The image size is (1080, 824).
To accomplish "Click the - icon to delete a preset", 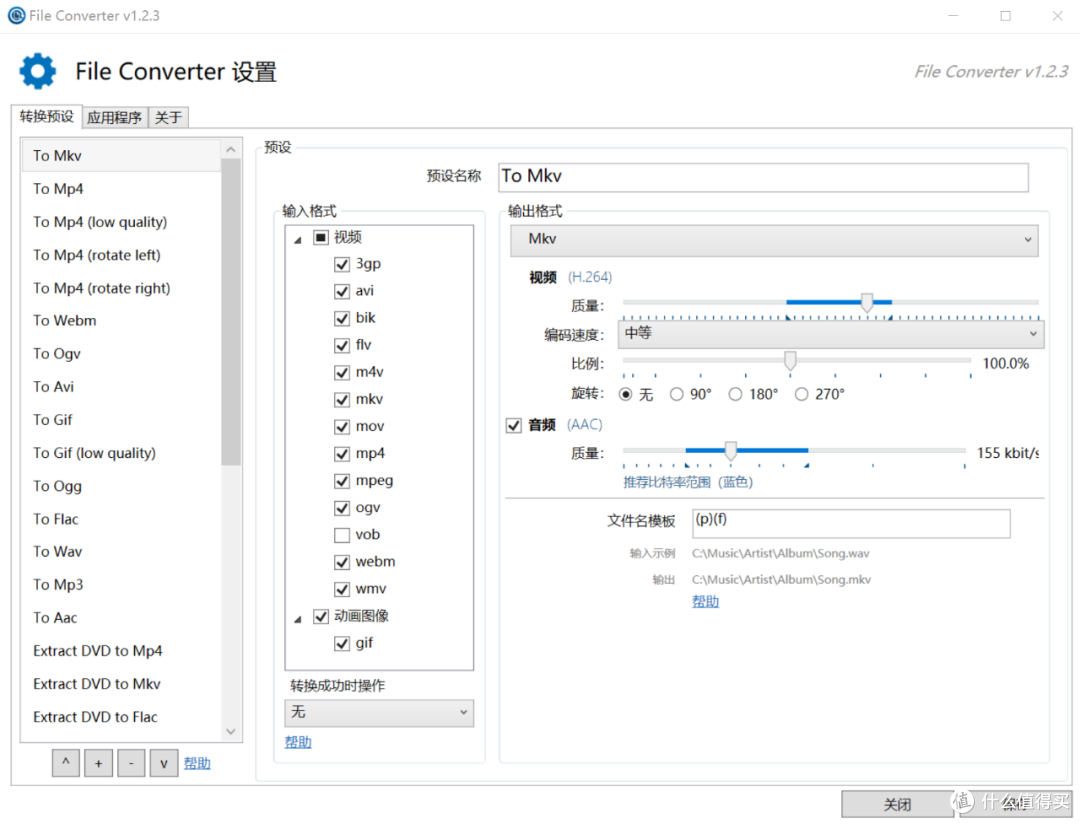I will pyautogui.click(x=131, y=762).
